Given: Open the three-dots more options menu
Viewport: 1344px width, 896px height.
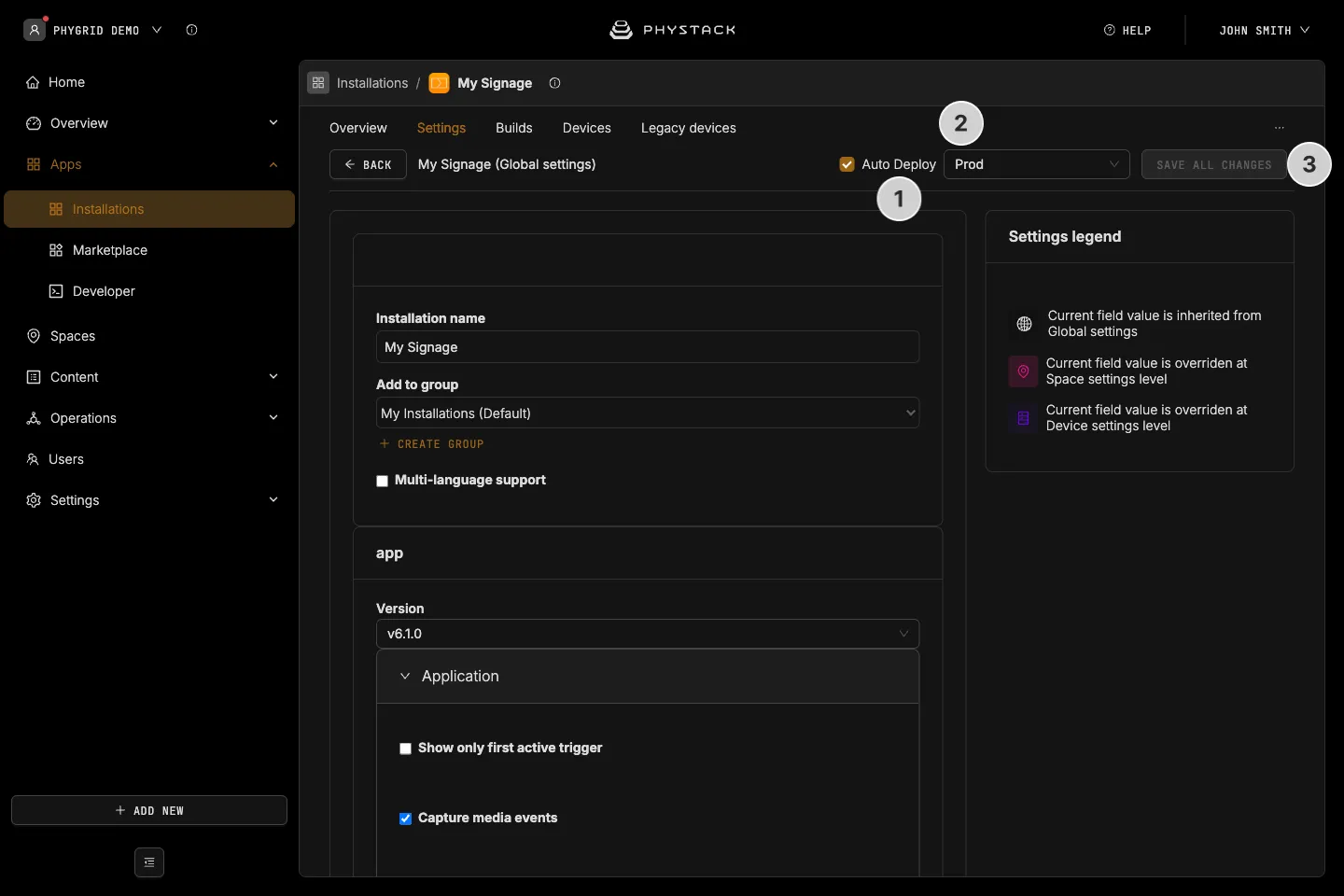Looking at the screenshot, I should coord(1279,128).
